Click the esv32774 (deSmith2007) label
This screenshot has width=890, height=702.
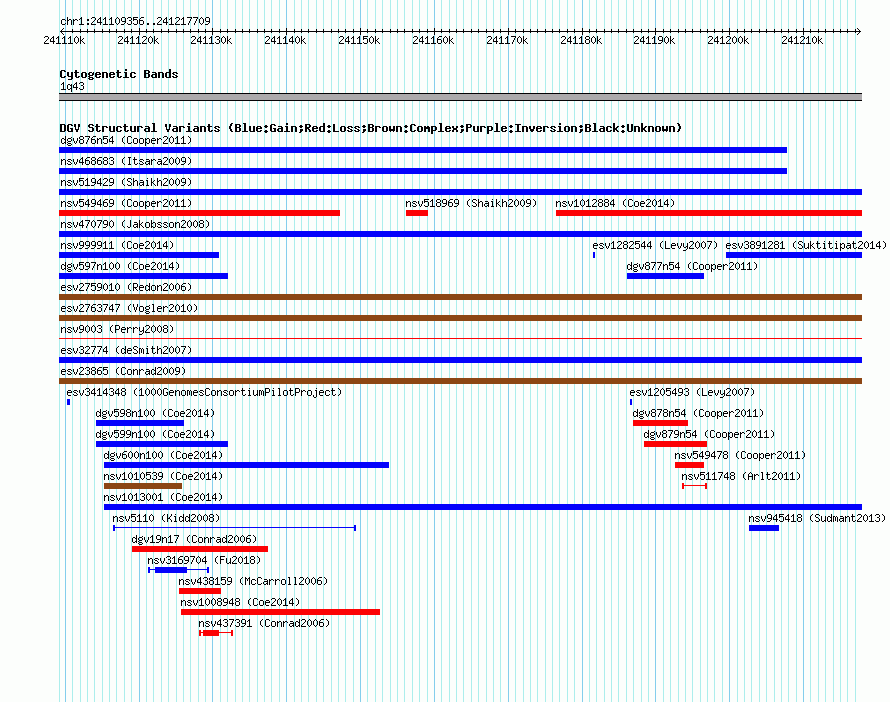coord(126,350)
